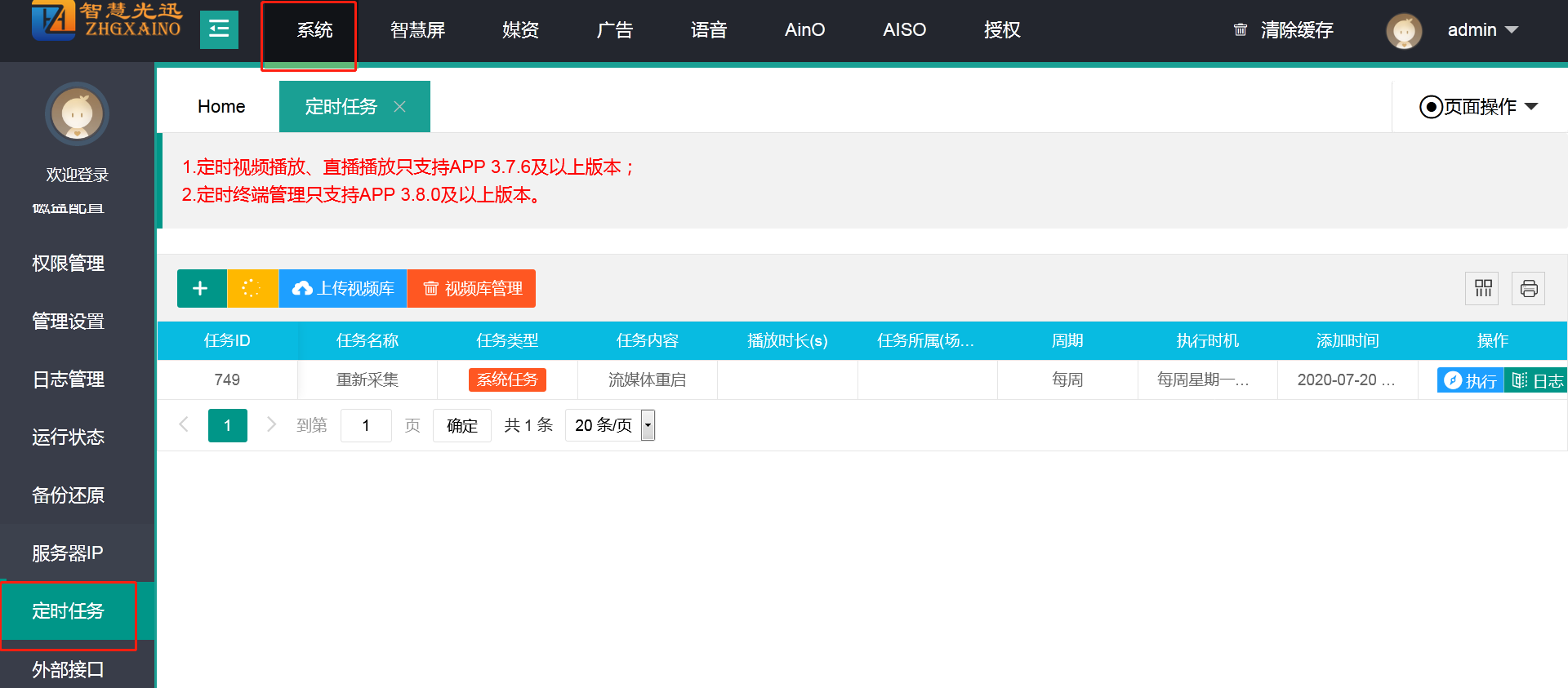1568x688 pixels.
Task: Click the yellow refresh spinner button
Action: point(252,288)
